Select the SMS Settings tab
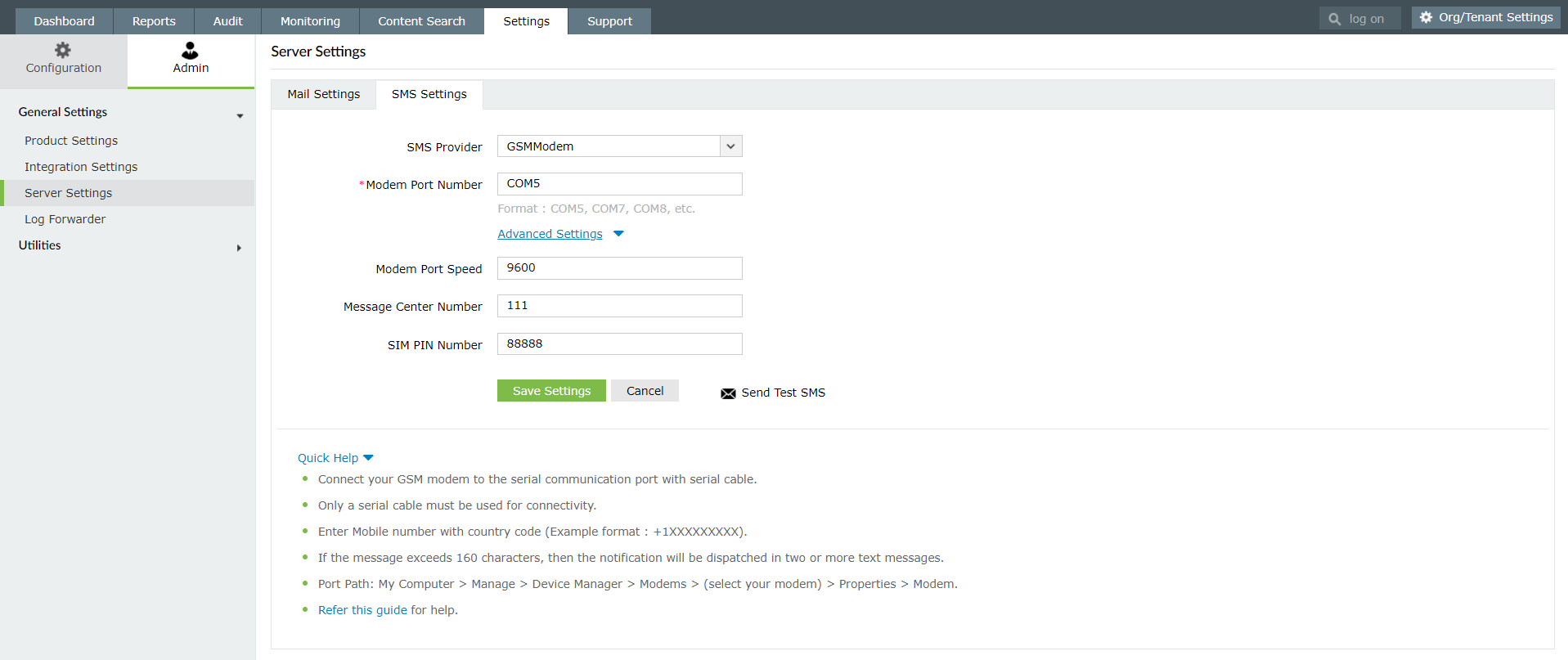1568x660 pixels. (x=429, y=94)
